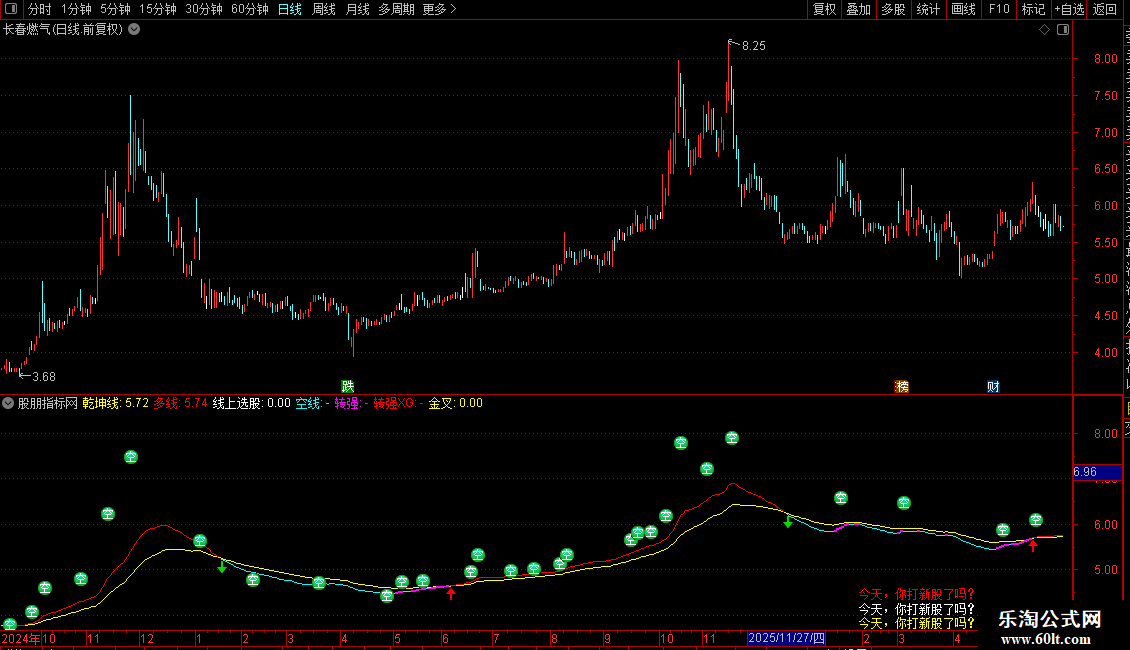1130x650 pixels.
Task: Click the 2024年 label on time axis
Action: click(22, 638)
